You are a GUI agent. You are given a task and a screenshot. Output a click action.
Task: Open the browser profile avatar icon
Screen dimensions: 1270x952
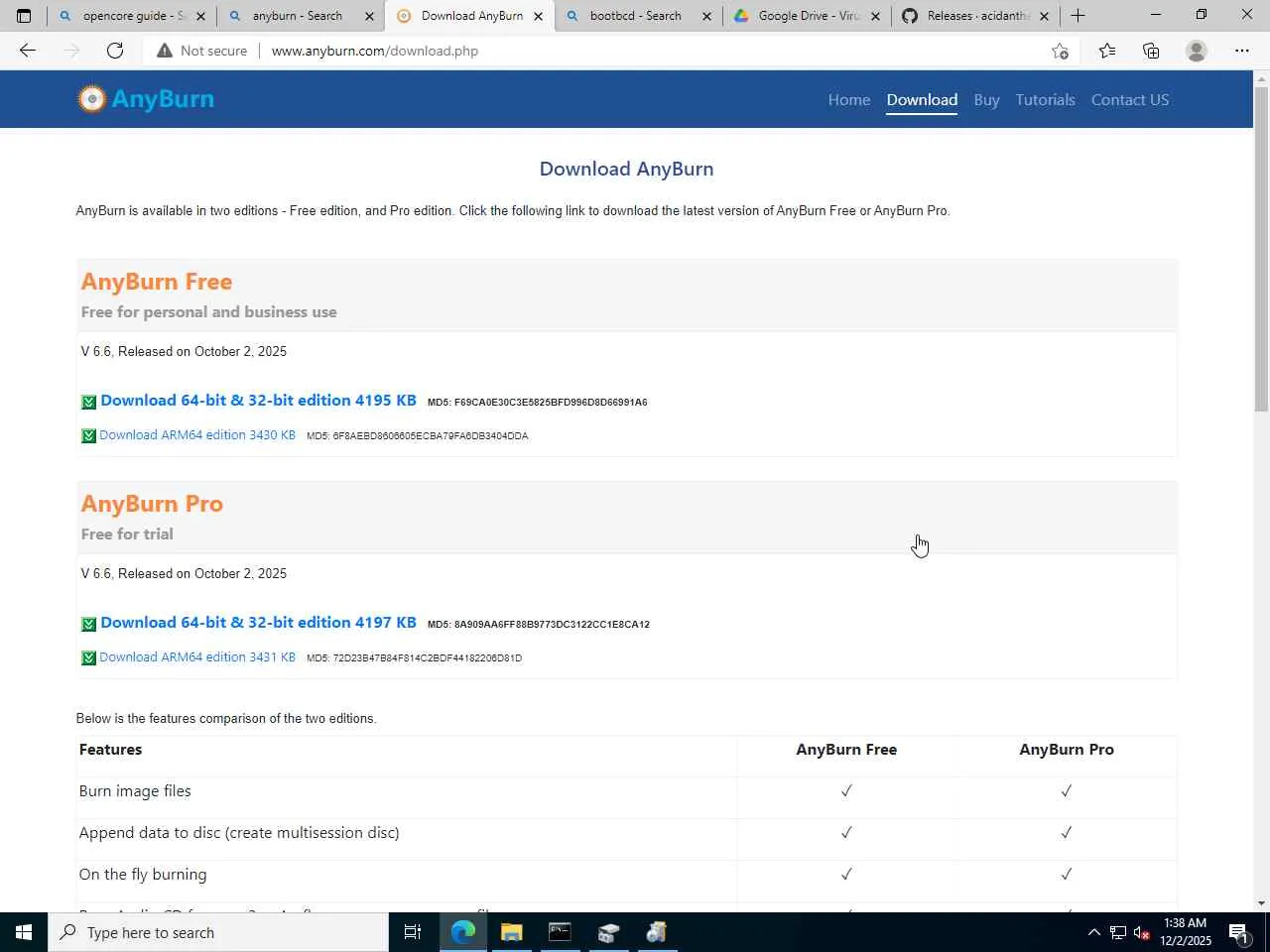pos(1197,51)
